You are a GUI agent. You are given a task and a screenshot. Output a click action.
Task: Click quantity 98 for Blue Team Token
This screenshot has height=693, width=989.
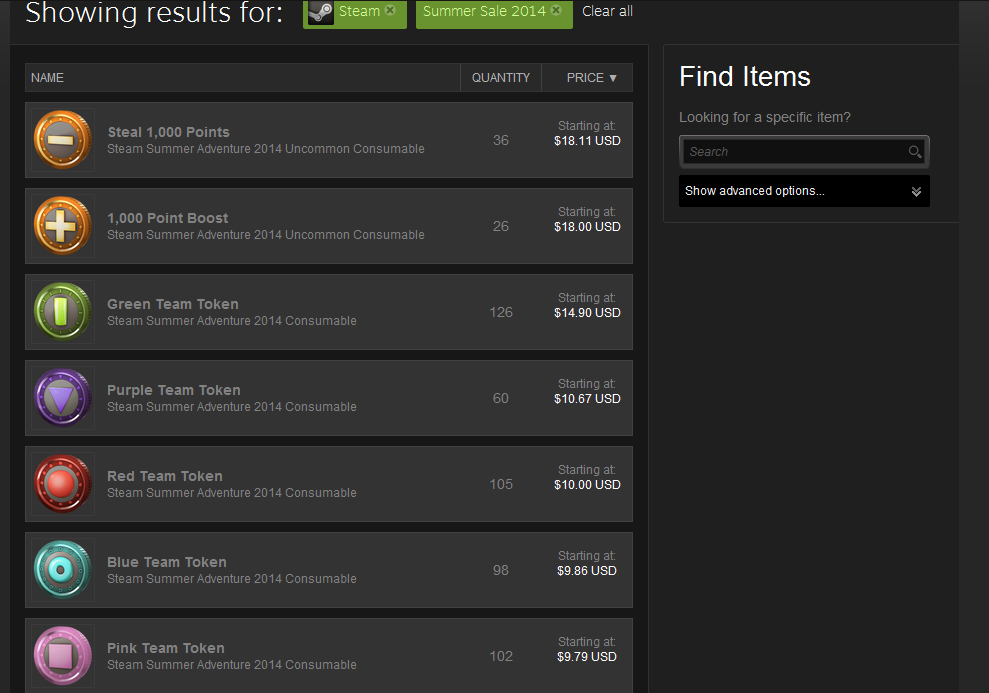pyautogui.click(x=501, y=570)
